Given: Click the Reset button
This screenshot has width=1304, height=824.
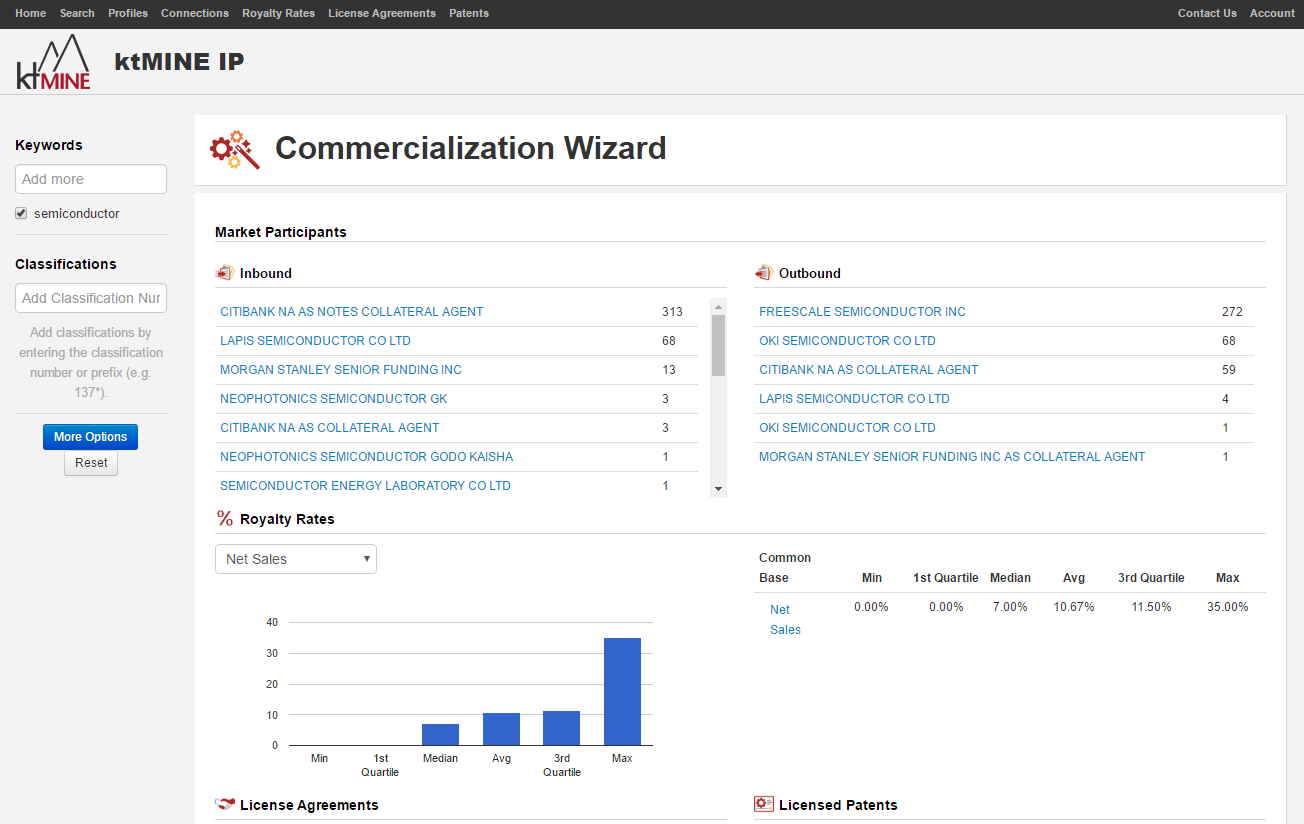Looking at the screenshot, I should coord(91,463).
